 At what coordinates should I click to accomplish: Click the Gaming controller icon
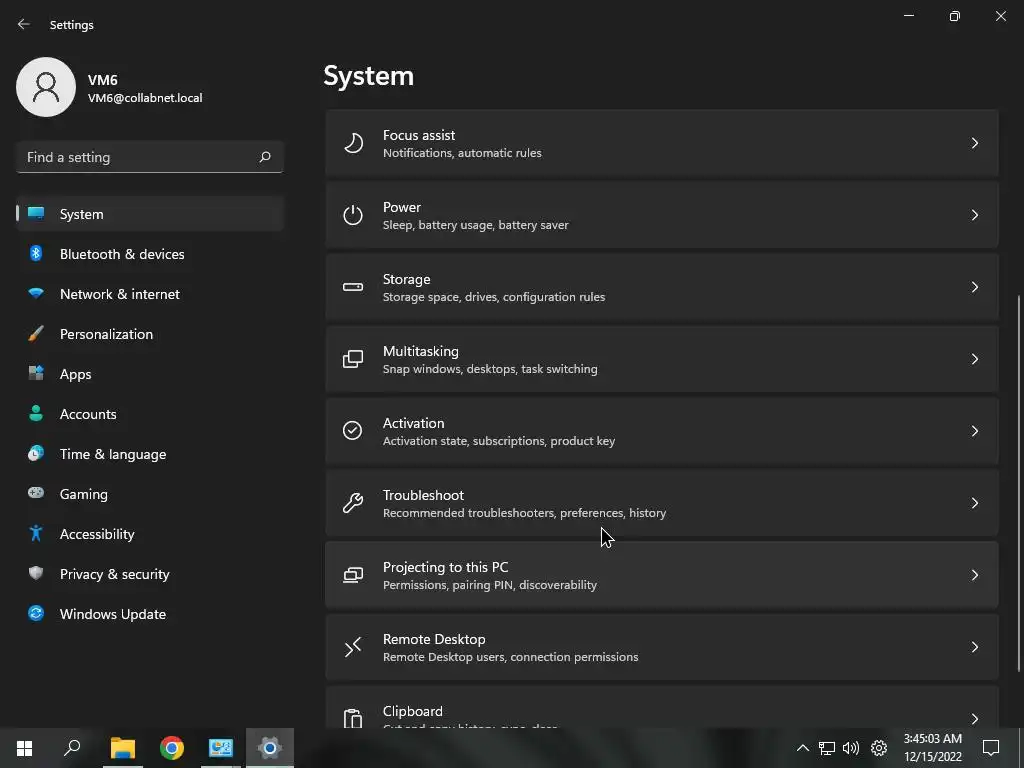click(x=36, y=493)
